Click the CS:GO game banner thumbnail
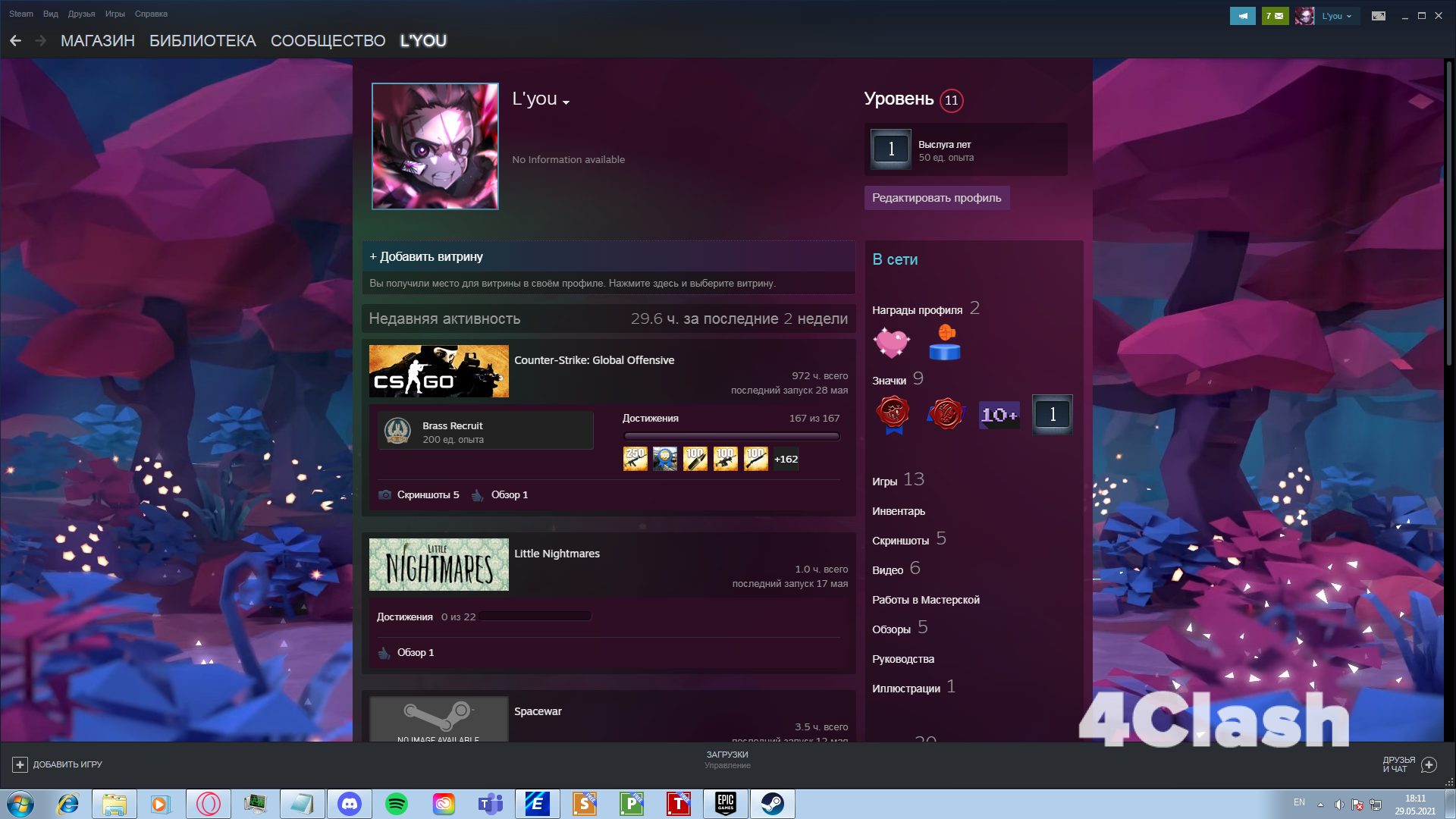Screen dimensions: 1456x819 click(x=438, y=371)
